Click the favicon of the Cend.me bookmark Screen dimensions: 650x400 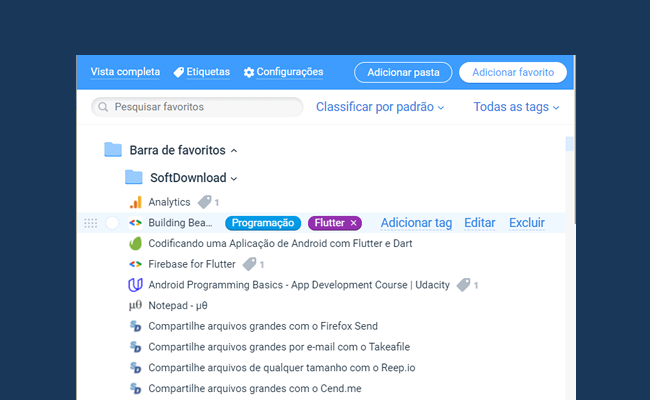pos(136,388)
